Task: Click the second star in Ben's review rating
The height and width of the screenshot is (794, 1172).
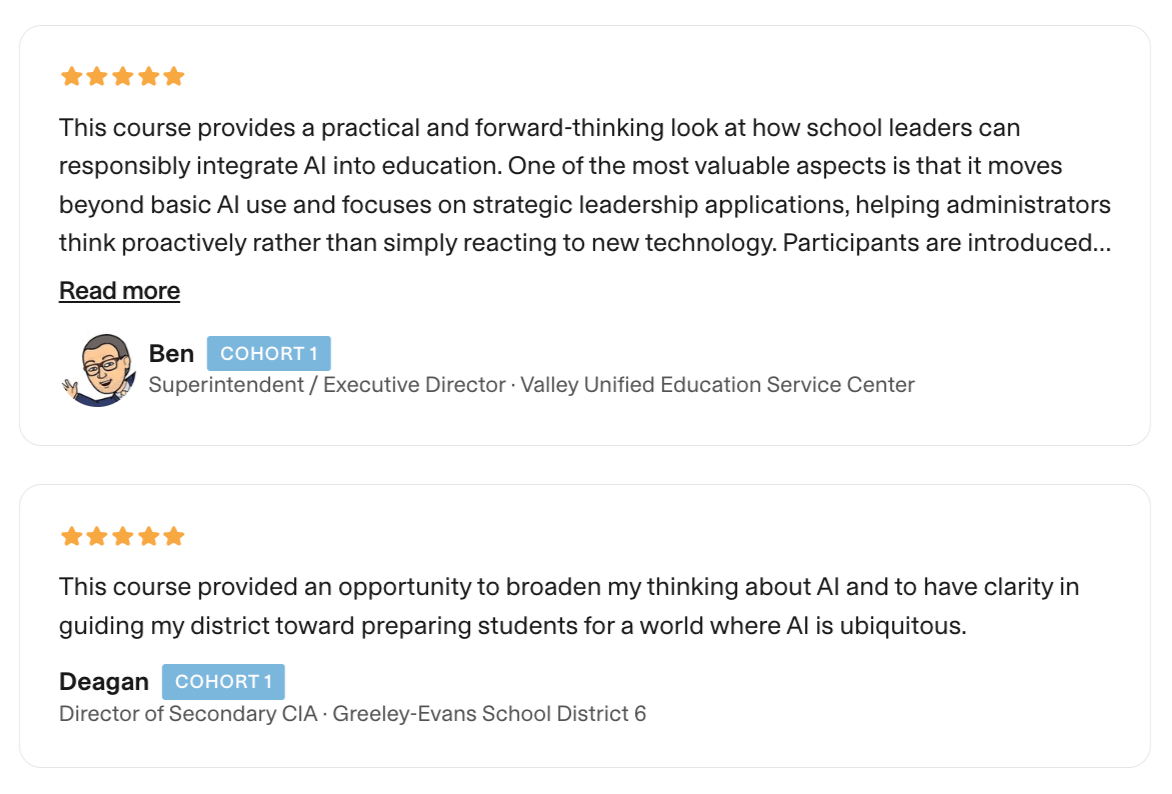Action: coord(97,76)
